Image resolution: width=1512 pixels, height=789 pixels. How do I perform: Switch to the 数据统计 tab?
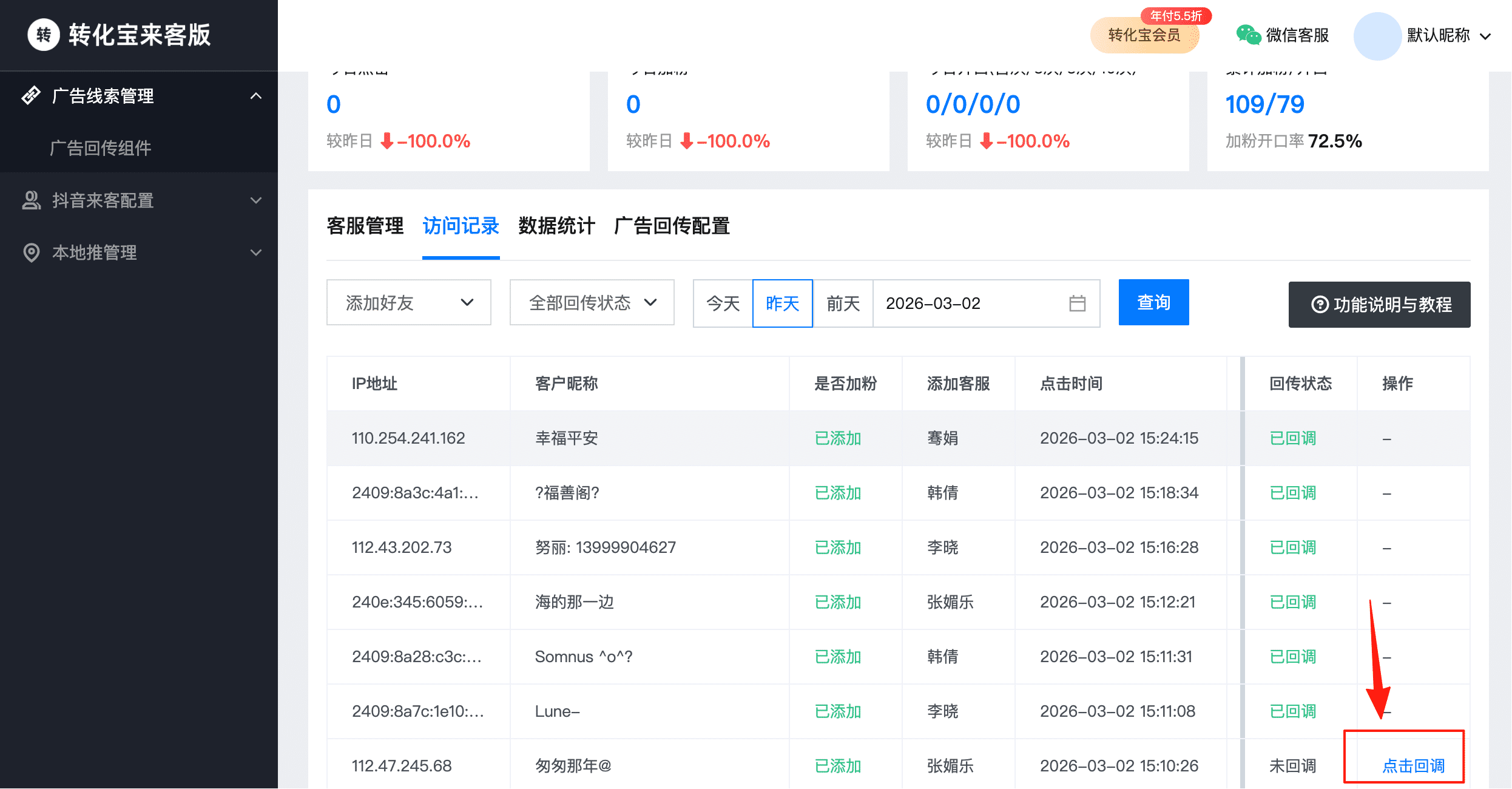(x=556, y=226)
